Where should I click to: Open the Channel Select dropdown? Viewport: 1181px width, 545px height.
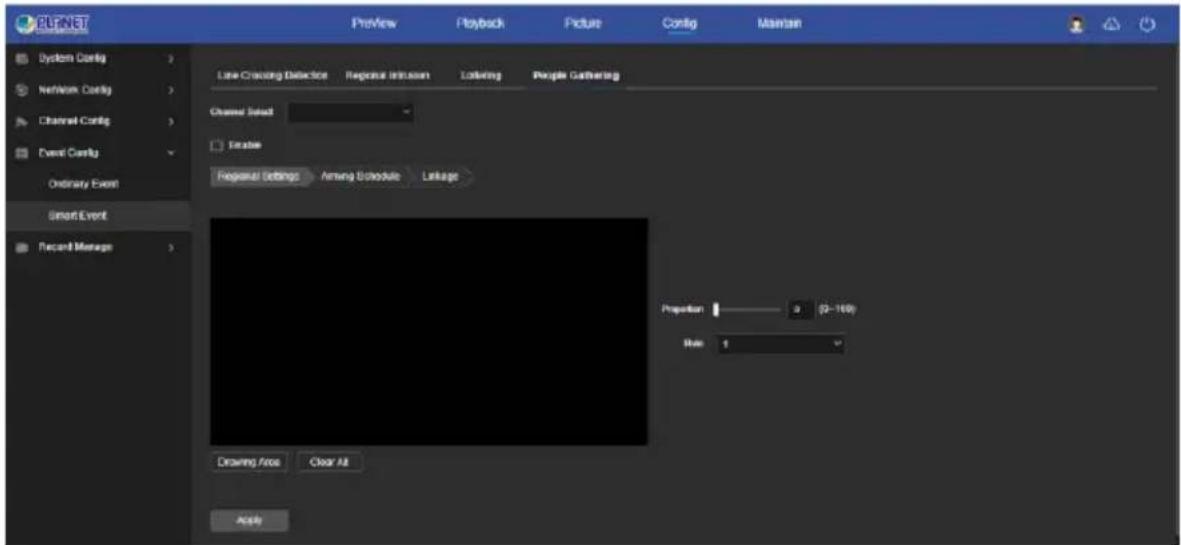351,112
